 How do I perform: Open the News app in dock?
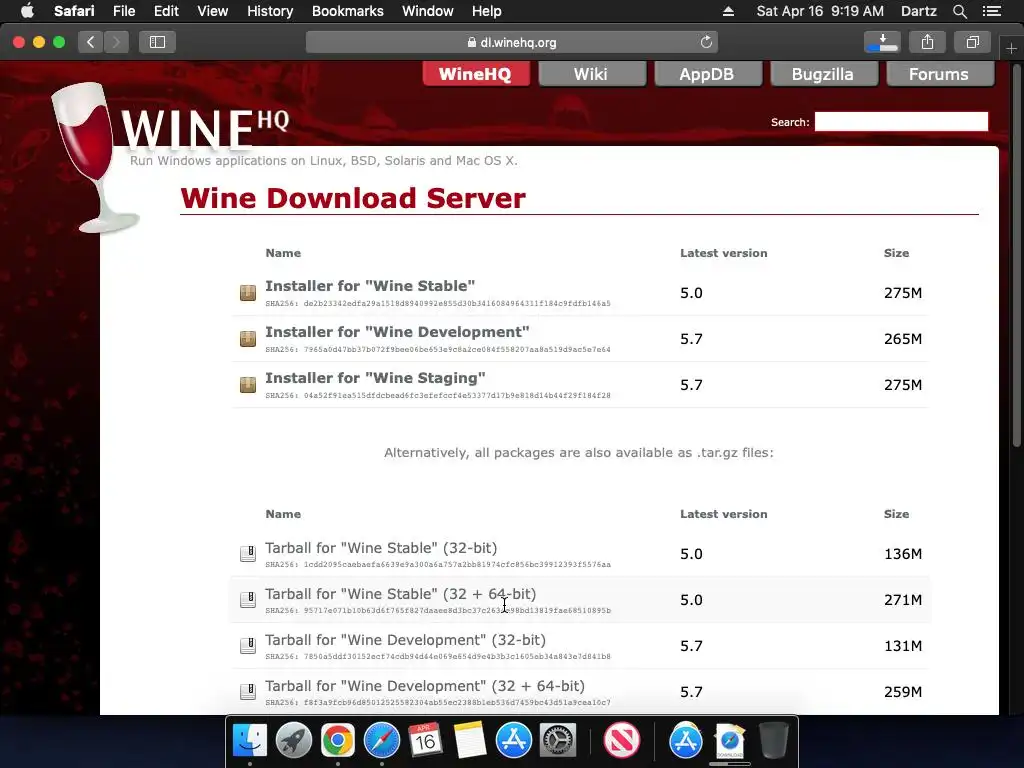click(x=622, y=741)
